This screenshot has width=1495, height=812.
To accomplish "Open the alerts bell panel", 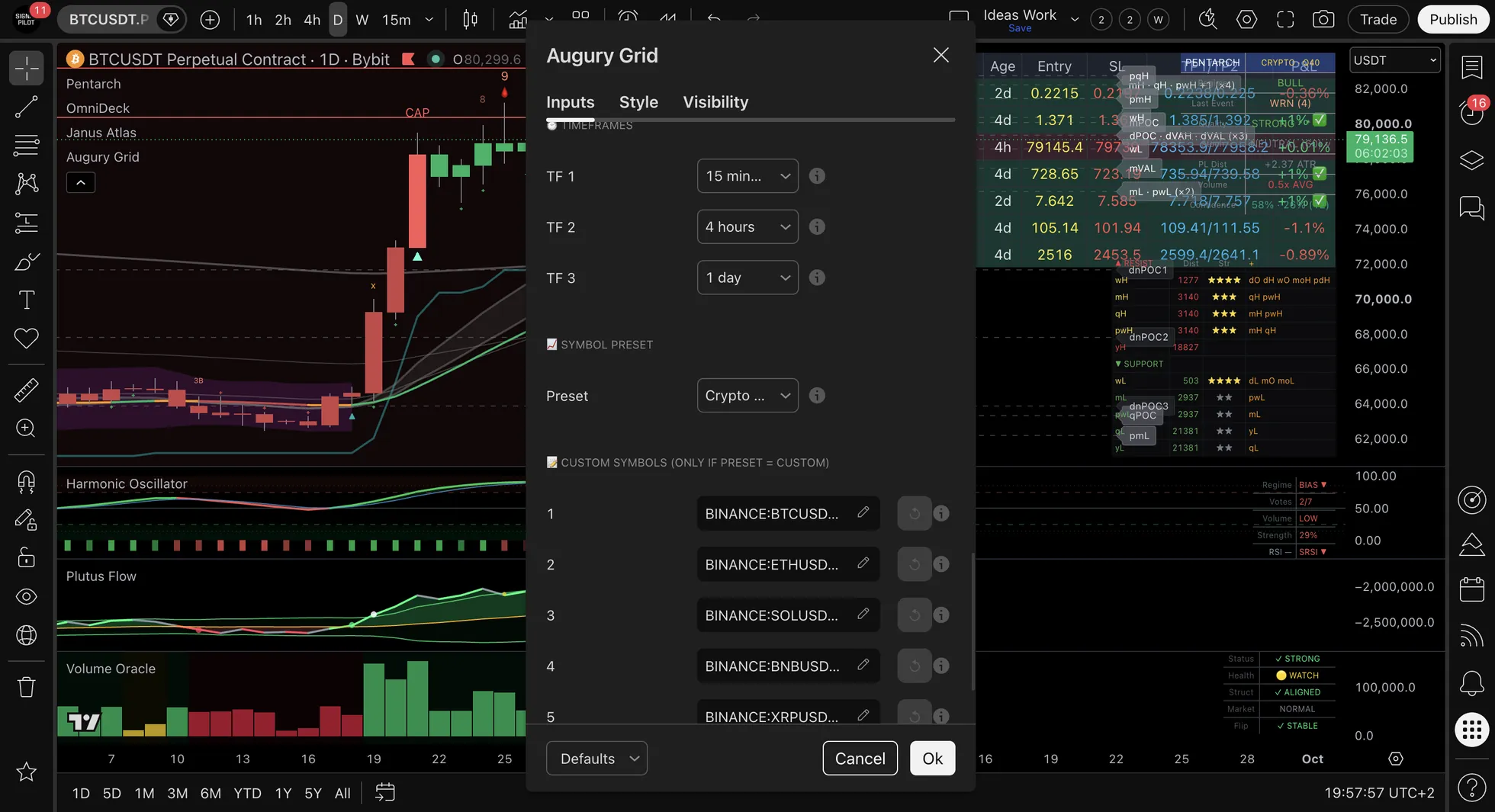I will 1471,683.
